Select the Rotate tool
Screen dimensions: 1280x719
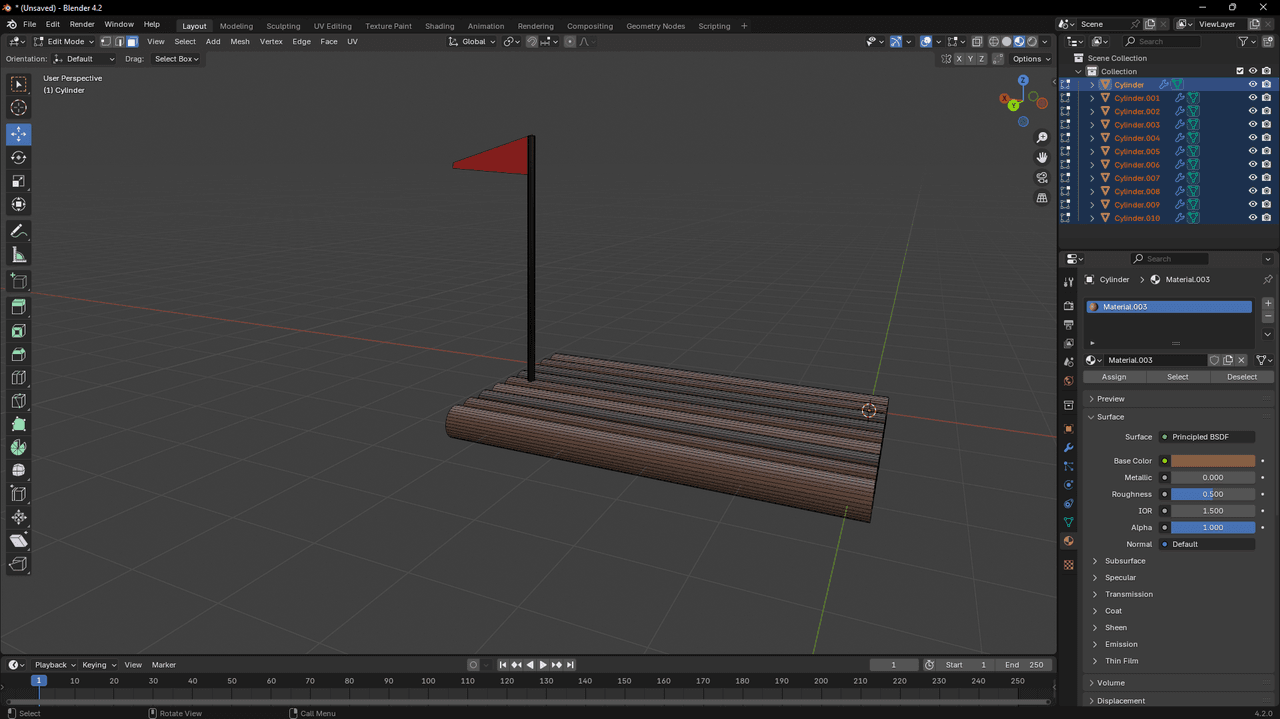click(x=18, y=158)
